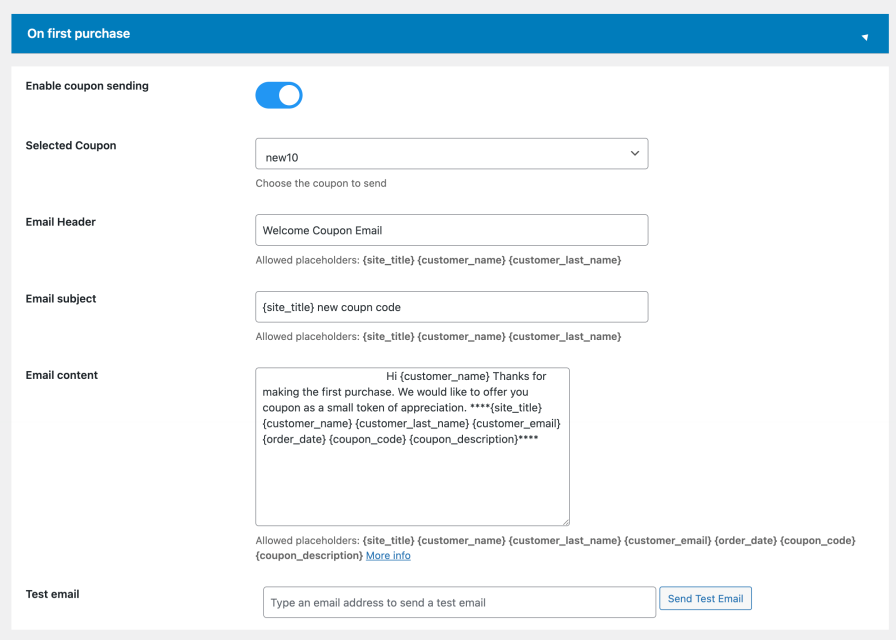Click the 'Test email' label
This screenshot has height=640, width=896.
(53, 594)
